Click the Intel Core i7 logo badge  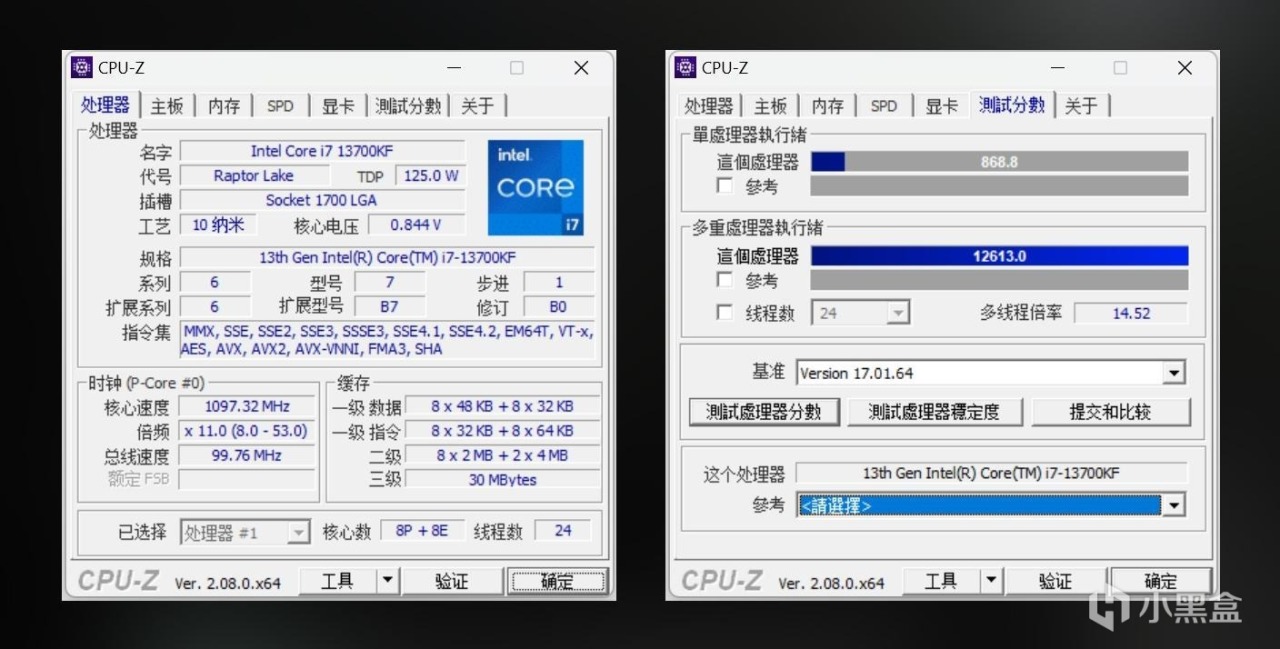(535, 187)
